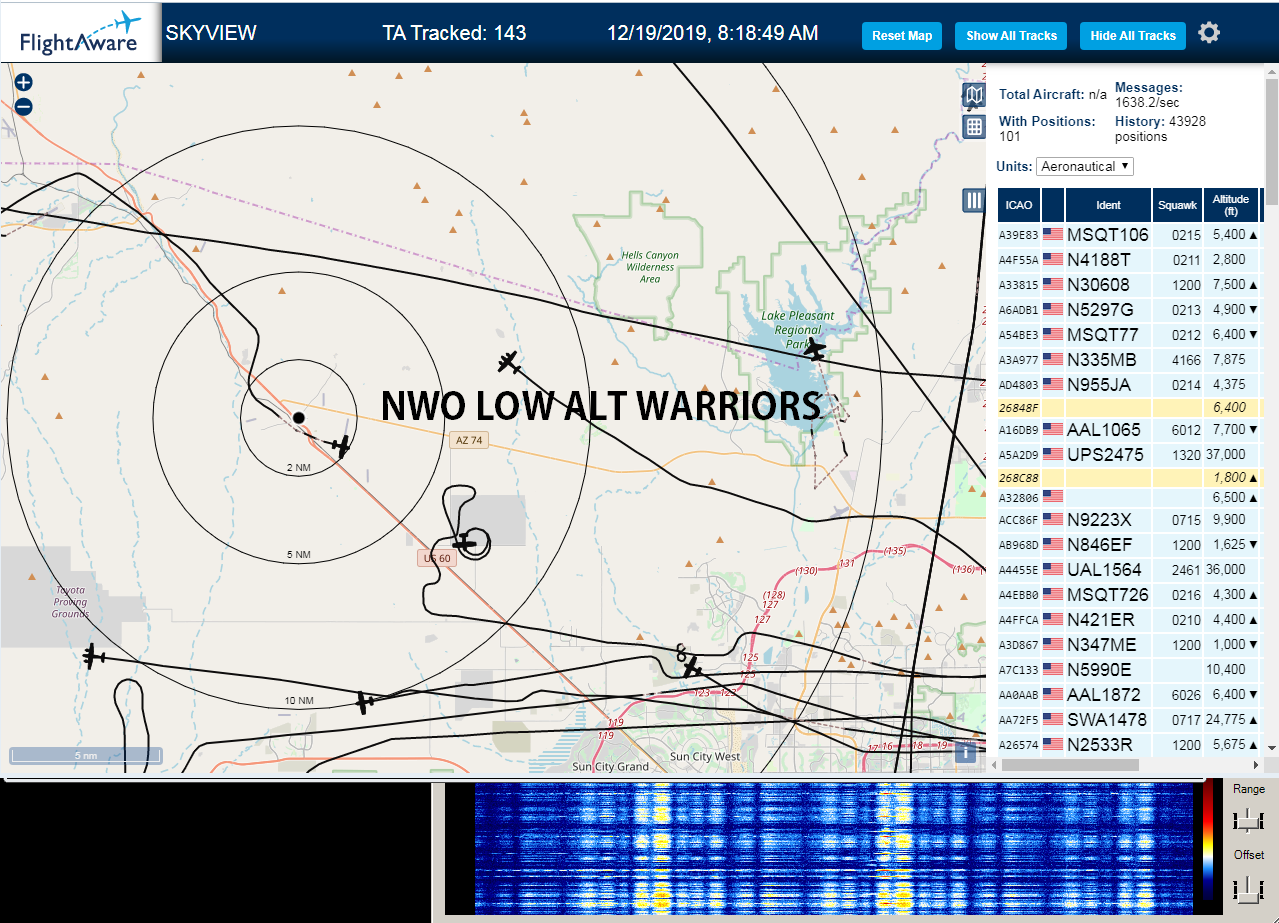Open the settings gear
The image size is (1279, 923).
tap(1209, 33)
